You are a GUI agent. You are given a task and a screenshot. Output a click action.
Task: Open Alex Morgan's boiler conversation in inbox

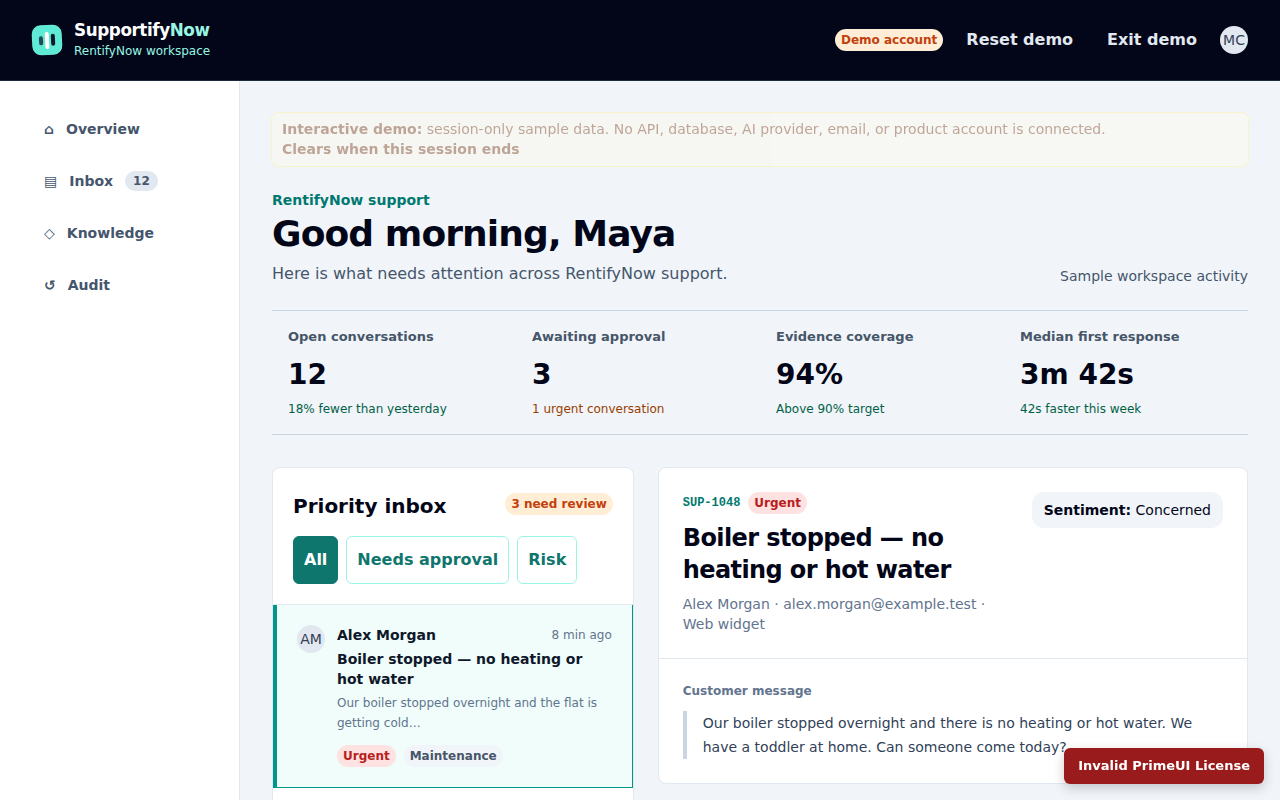coord(453,696)
